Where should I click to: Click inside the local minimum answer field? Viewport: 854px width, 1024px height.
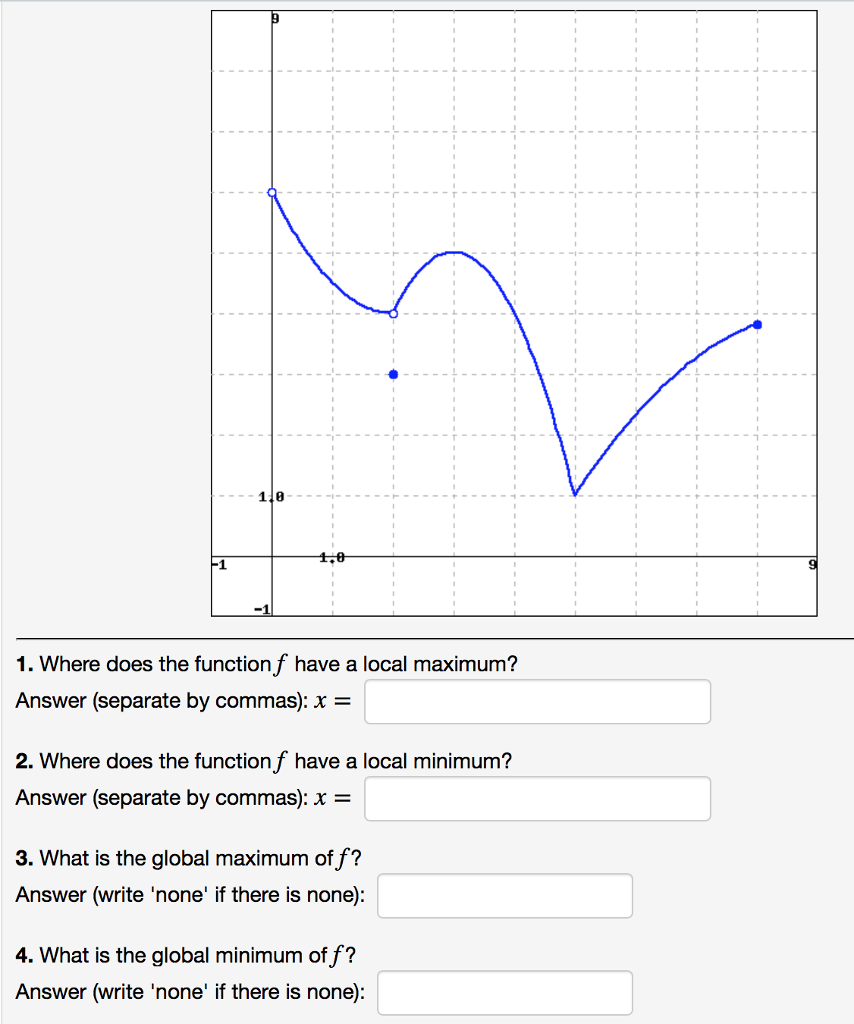537,798
